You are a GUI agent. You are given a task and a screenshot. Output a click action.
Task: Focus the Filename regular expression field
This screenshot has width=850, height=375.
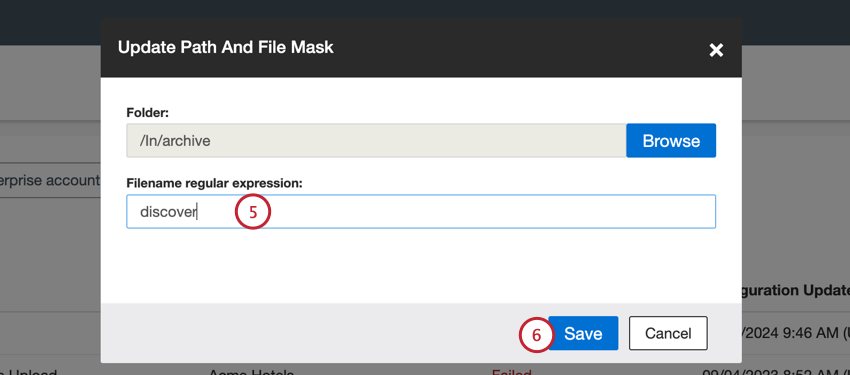(421, 211)
